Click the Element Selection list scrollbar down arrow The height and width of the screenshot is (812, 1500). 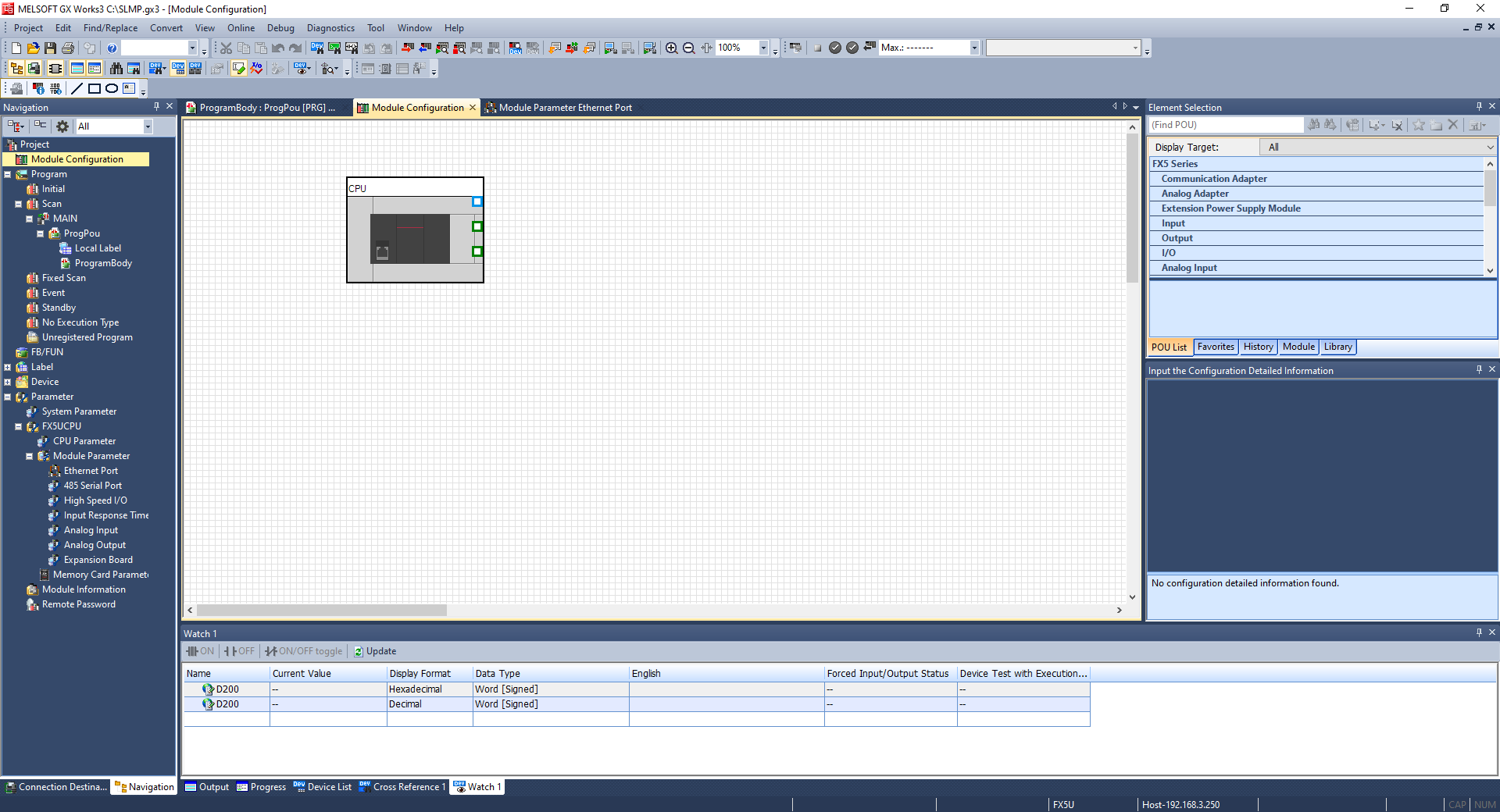click(x=1490, y=270)
